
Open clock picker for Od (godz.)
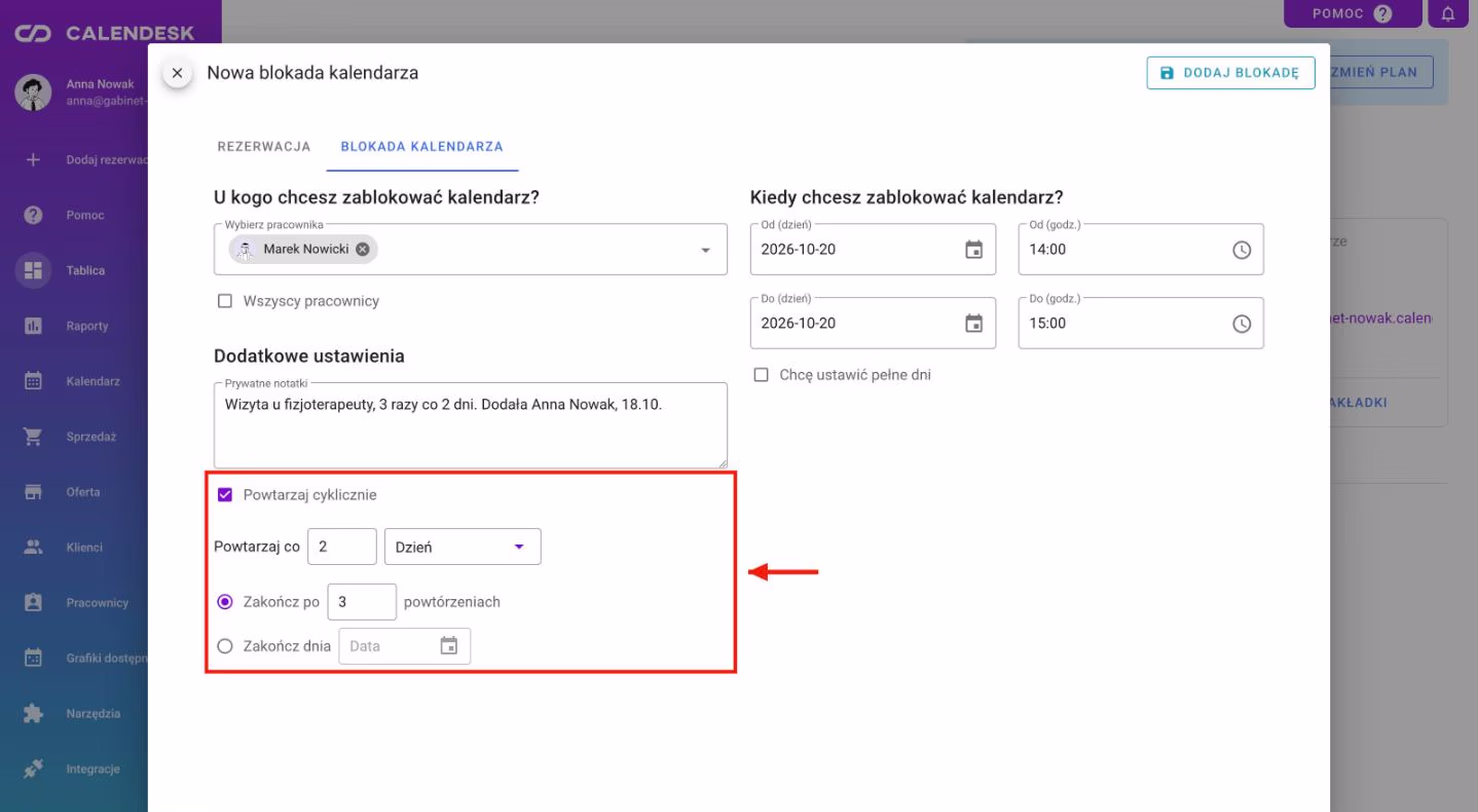tap(1242, 250)
